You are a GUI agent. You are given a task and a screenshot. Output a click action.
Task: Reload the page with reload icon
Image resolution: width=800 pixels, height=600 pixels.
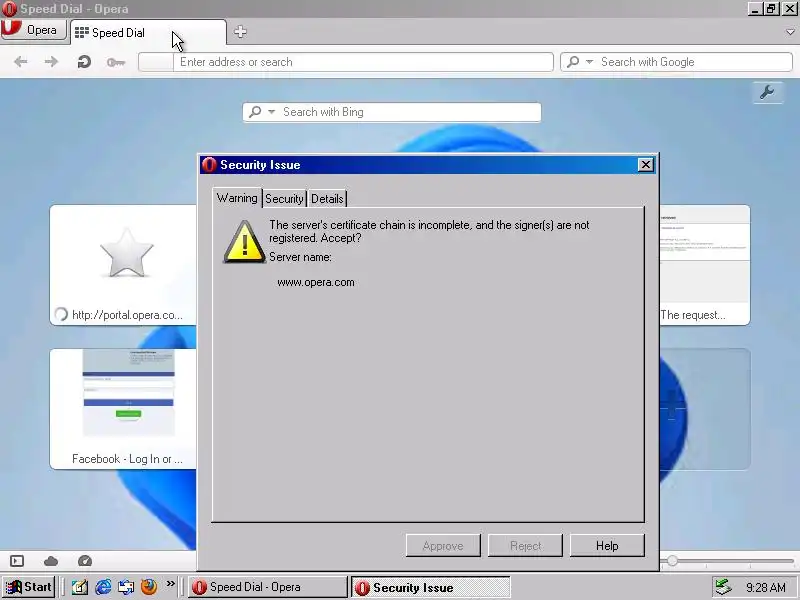[x=84, y=62]
